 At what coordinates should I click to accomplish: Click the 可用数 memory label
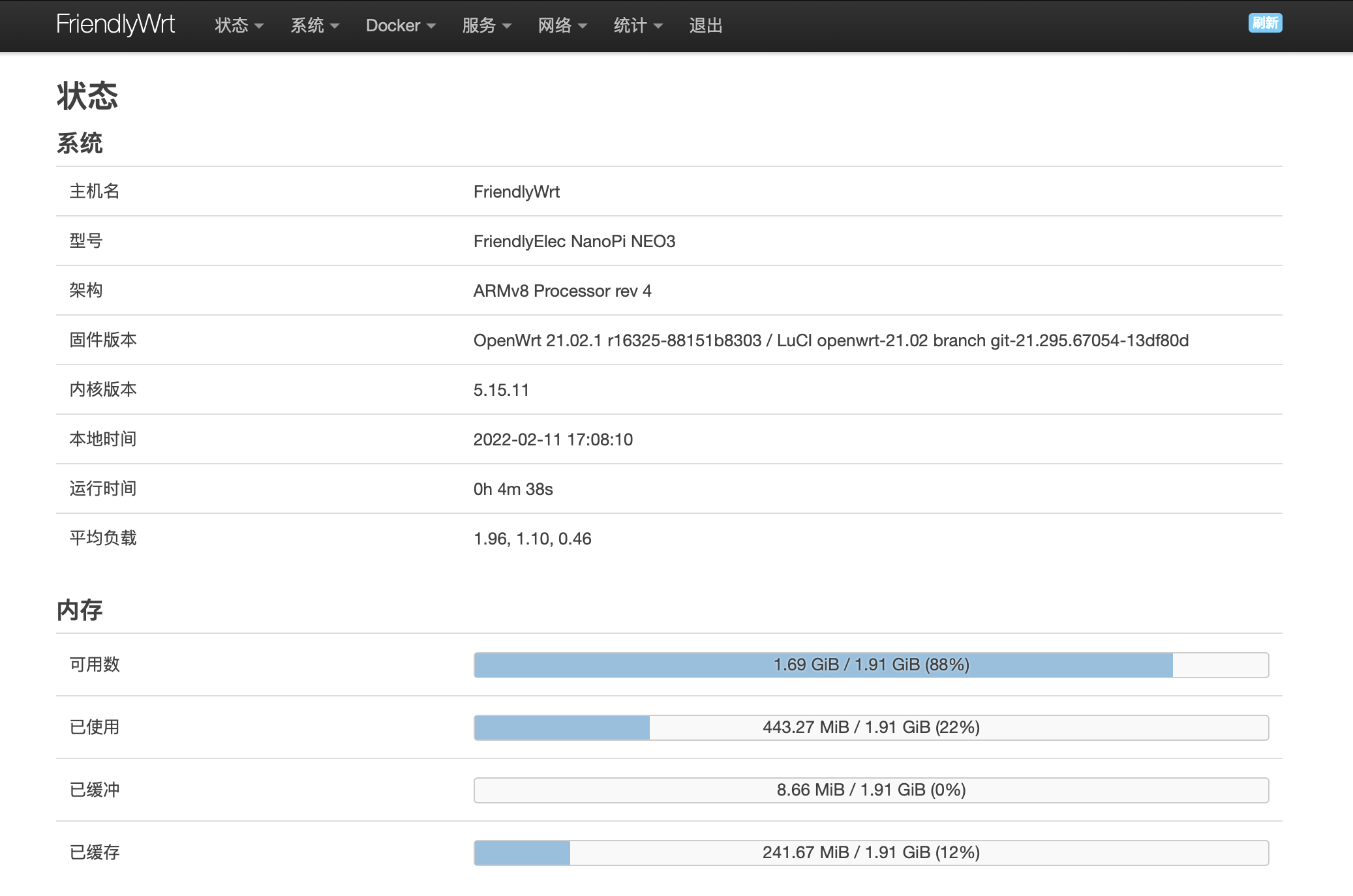coord(95,665)
